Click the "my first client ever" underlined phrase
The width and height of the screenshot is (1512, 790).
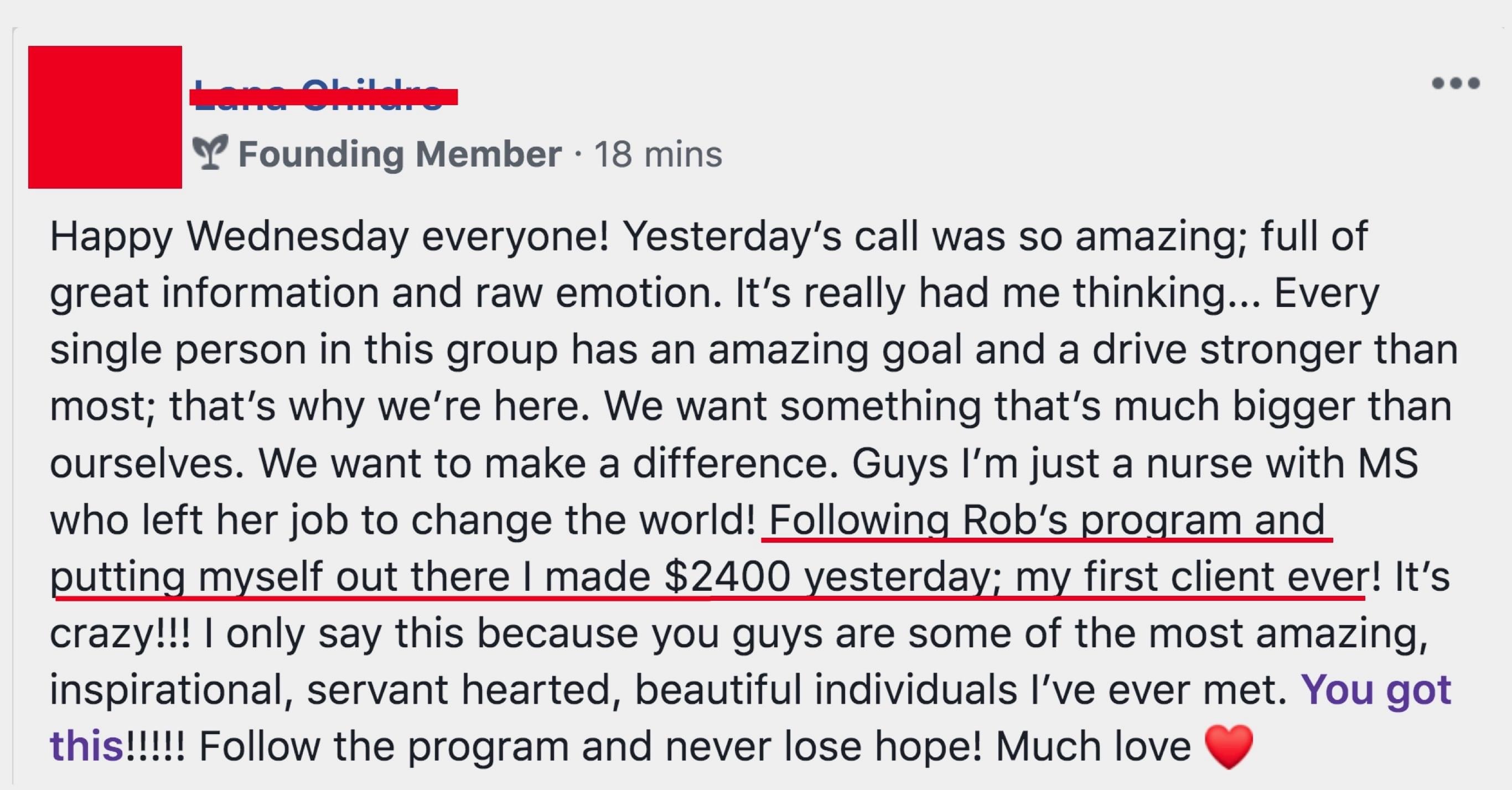1191,578
